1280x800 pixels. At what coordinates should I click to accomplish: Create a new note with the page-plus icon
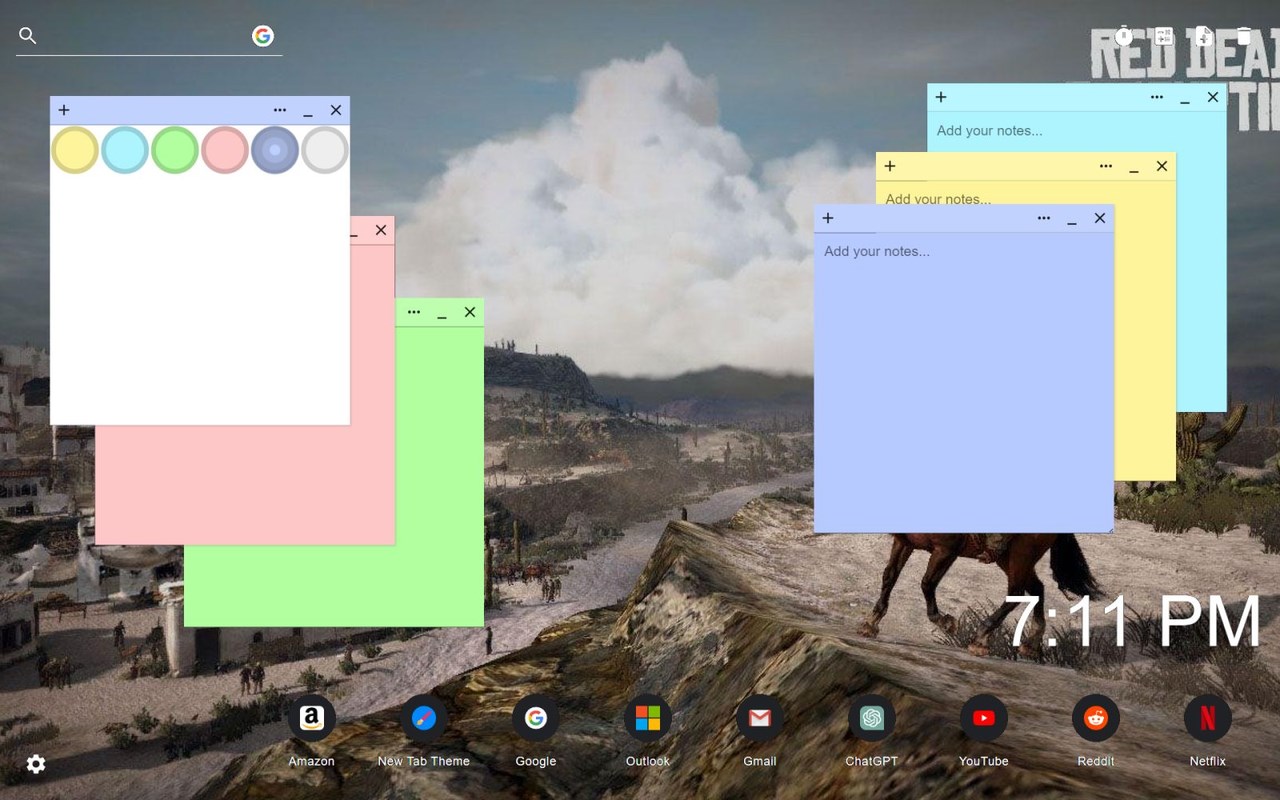[x=1204, y=36]
